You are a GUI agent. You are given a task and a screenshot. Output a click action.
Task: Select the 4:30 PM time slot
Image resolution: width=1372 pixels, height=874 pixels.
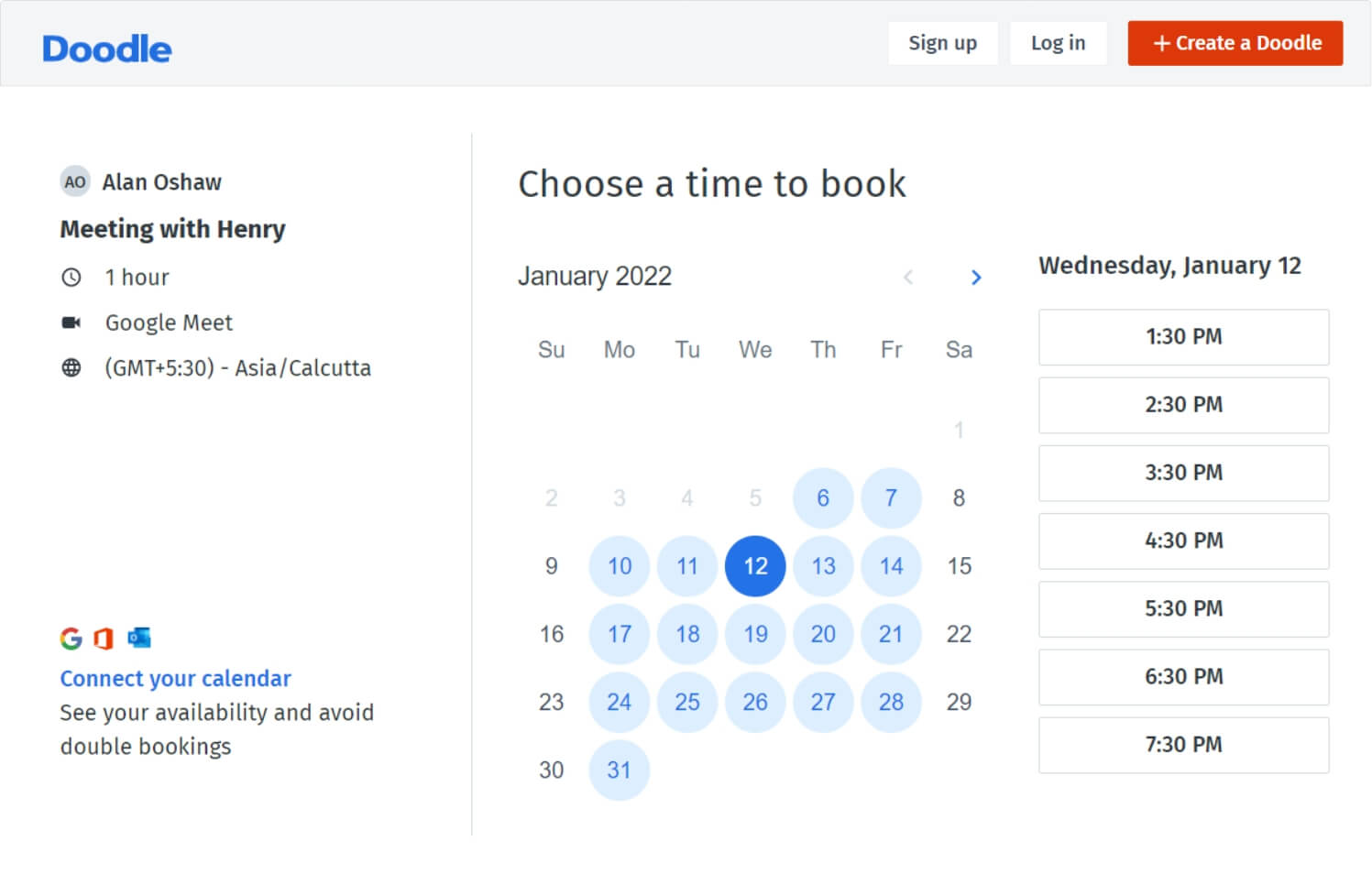pyautogui.click(x=1183, y=541)
